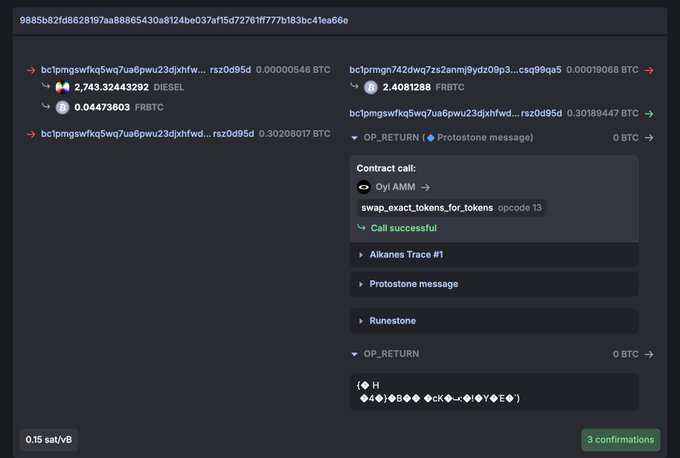Open input address ending rsz0d95d with 0.00000546 BTC
680x458 pixels.
[146, 70]
